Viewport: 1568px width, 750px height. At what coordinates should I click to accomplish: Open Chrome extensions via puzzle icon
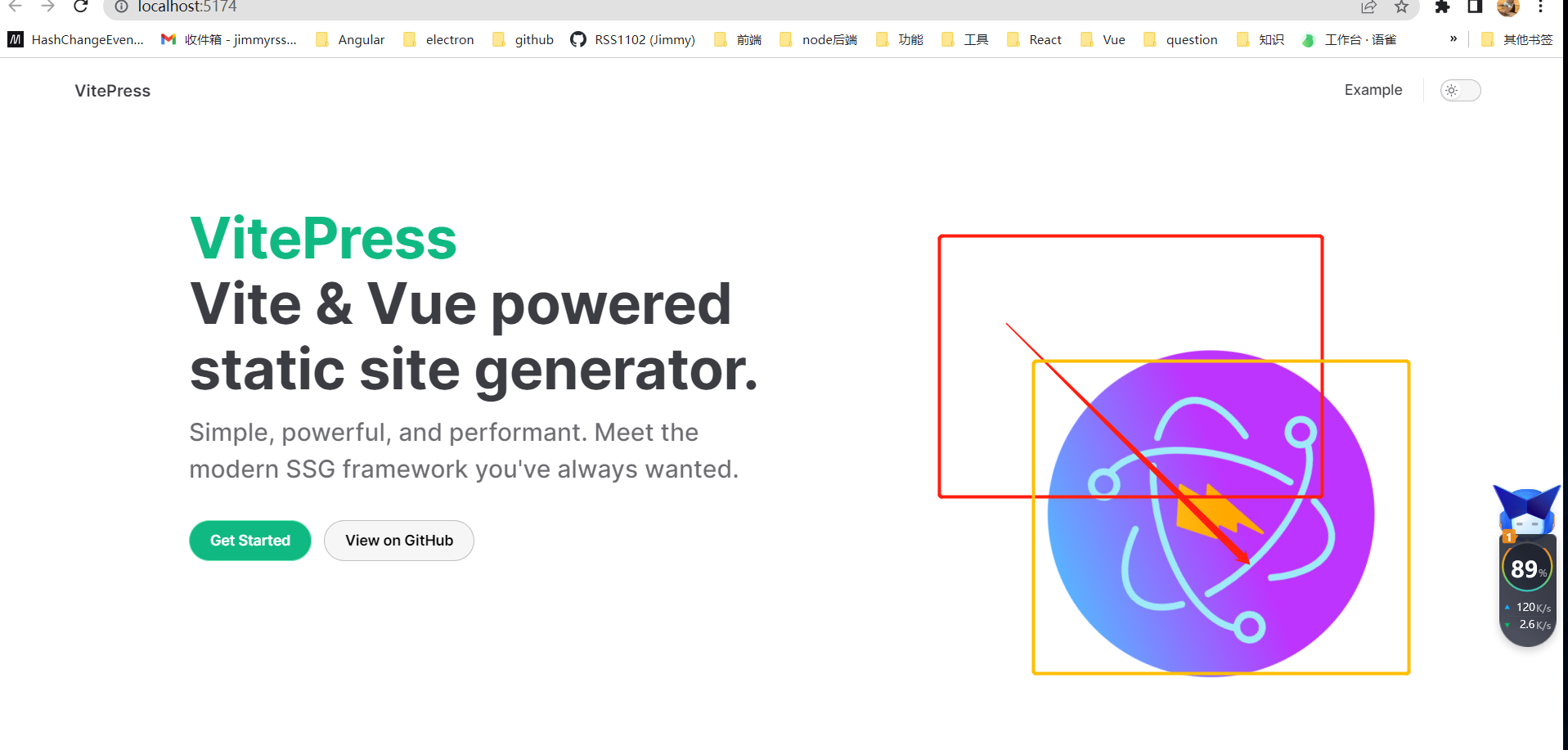(1441, 7)
